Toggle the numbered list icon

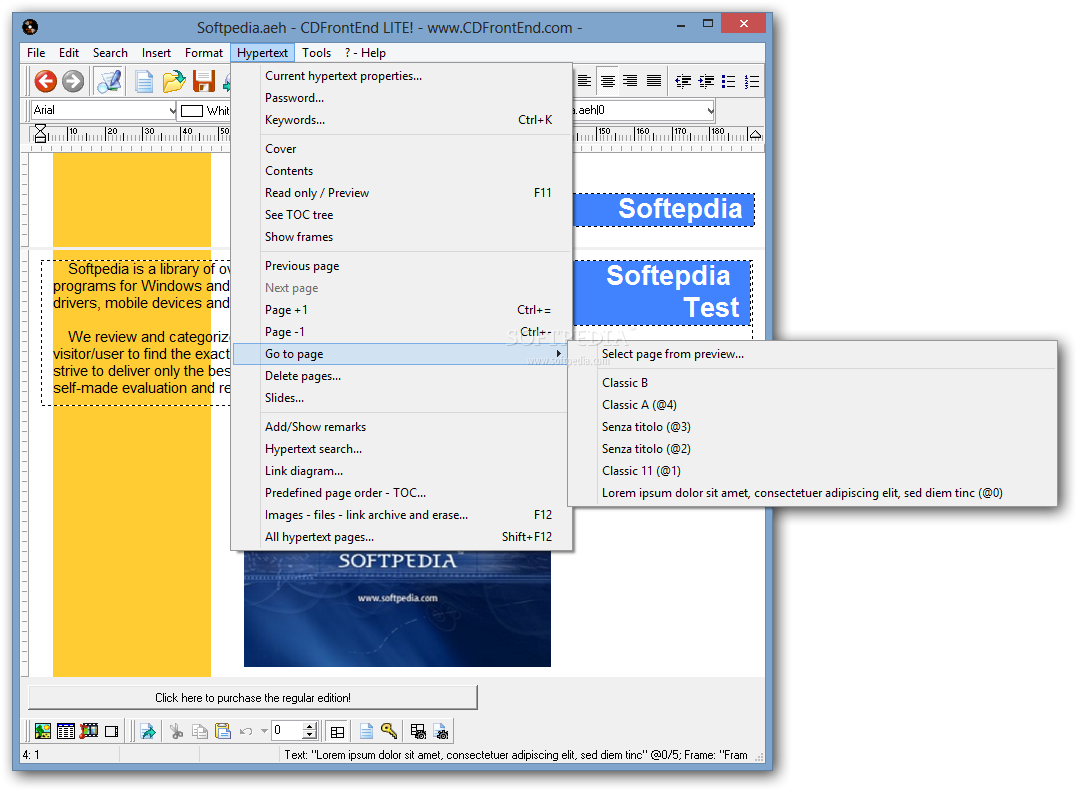(x=752, y=81)
